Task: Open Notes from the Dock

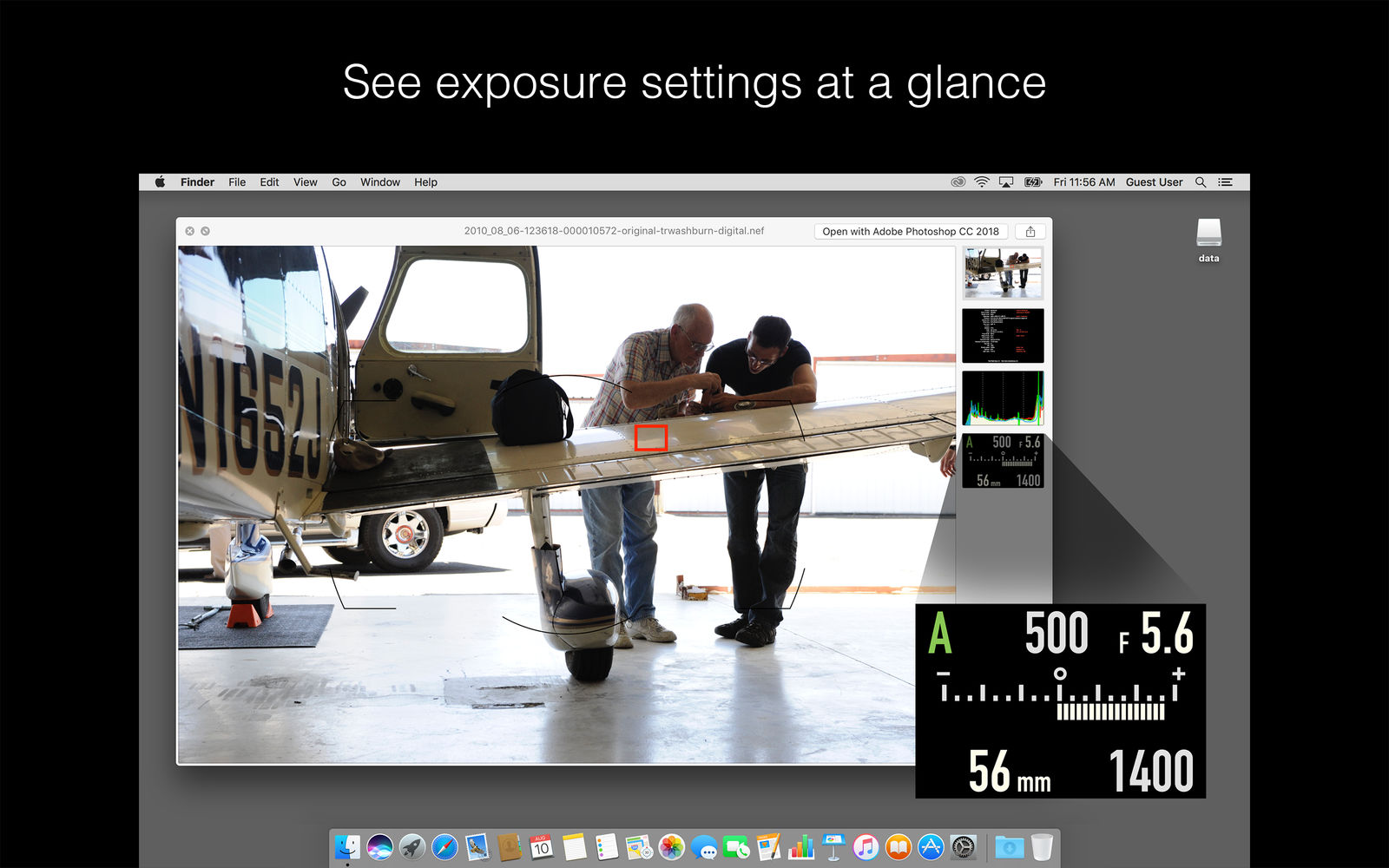Action: pos(574,846)
